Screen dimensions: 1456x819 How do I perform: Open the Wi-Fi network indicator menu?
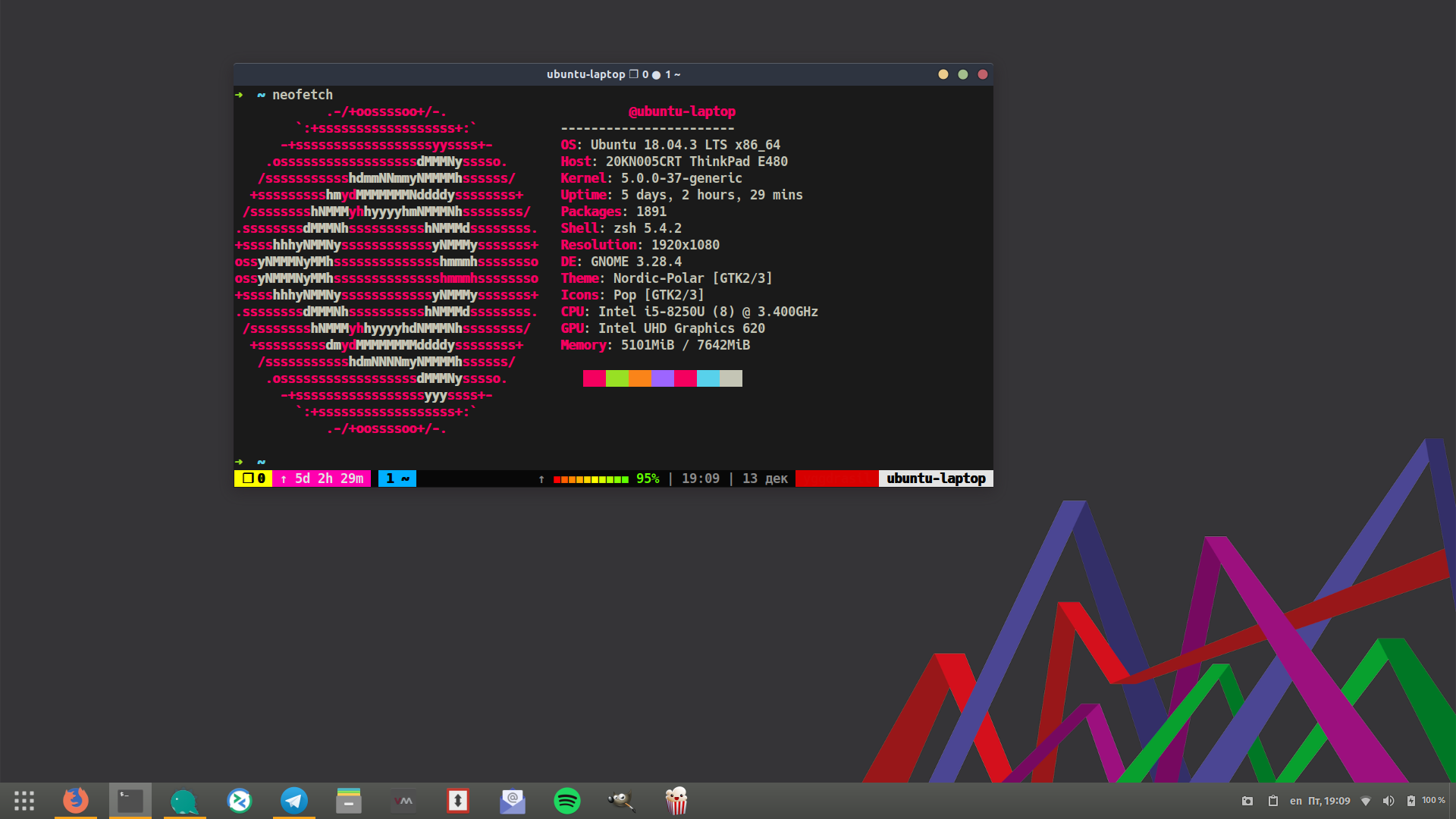(x=1366, y=801)
